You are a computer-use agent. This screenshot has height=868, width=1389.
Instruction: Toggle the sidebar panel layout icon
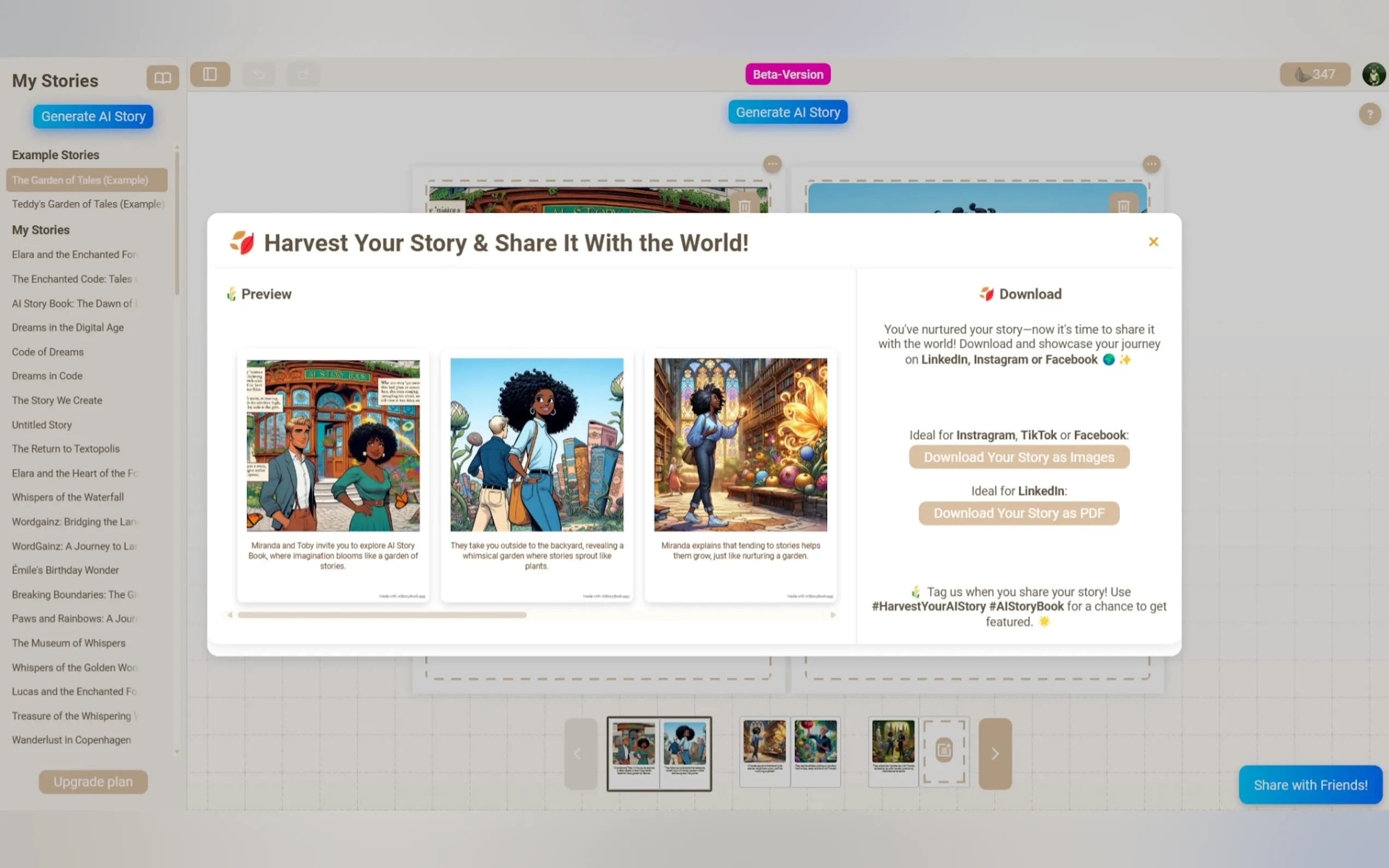click(x=209, y=75)
